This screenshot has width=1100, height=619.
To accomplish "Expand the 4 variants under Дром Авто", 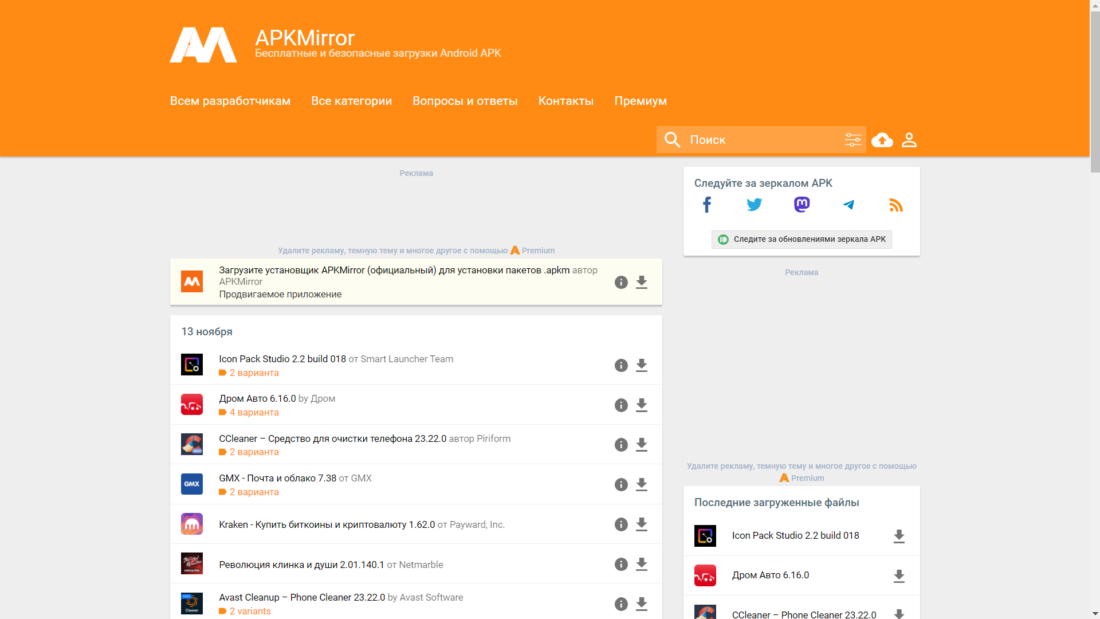I will (x=253, y=412).
